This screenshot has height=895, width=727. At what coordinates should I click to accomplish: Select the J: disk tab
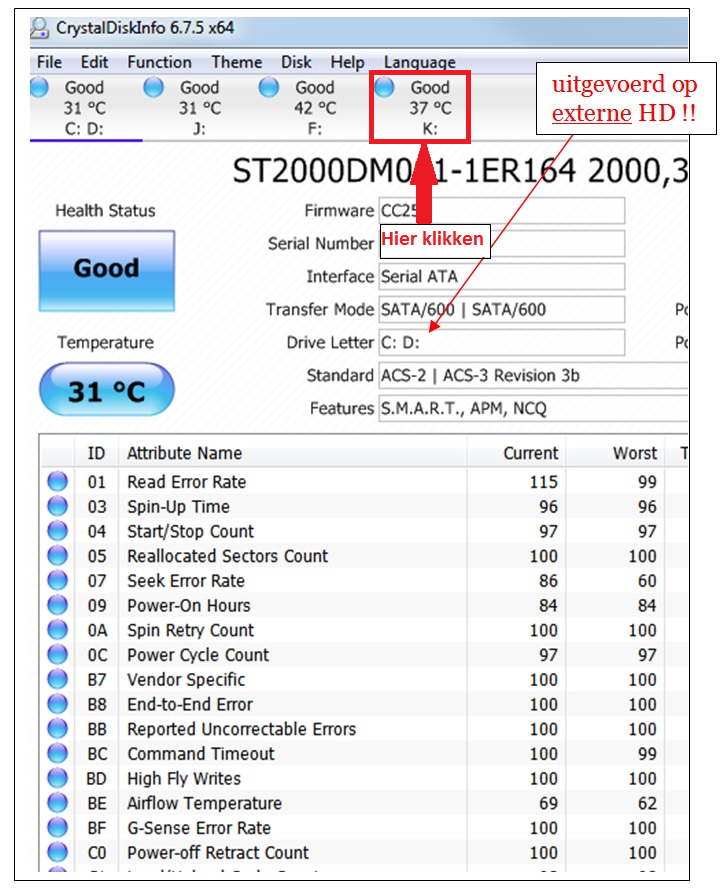[199, 108]
